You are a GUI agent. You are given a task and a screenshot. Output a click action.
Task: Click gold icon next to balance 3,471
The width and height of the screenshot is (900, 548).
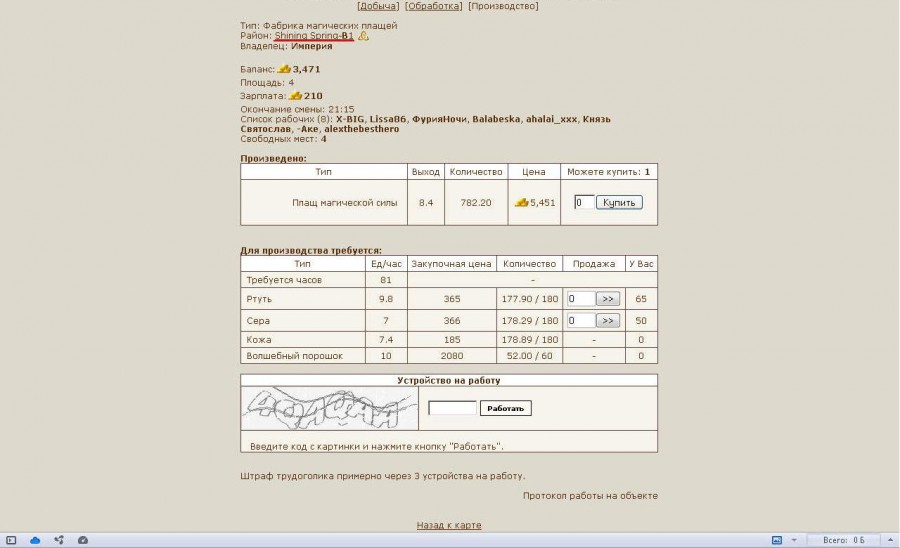pyautogui.click(x=284, y=69)
